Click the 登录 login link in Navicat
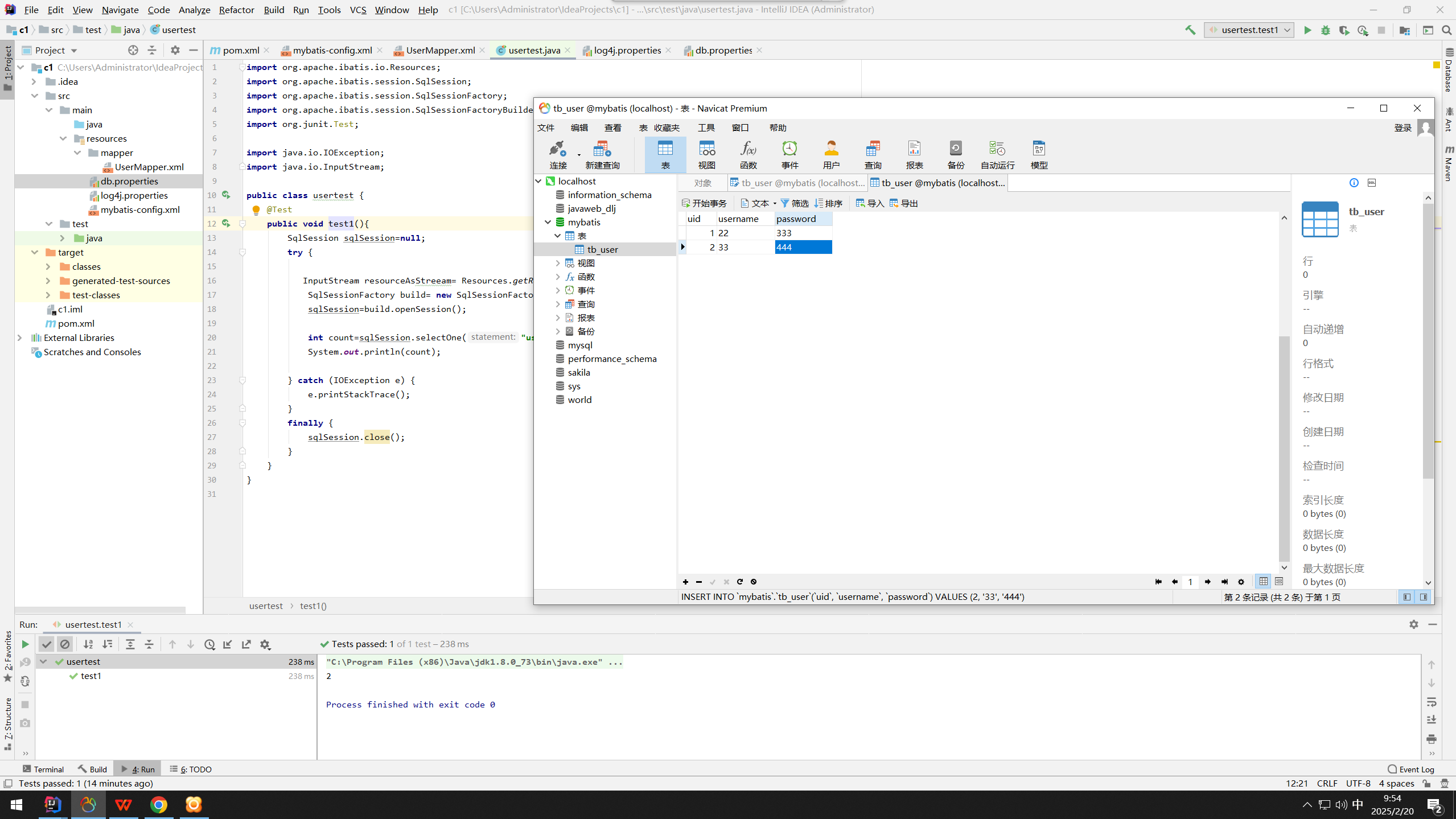The image size is (1456, 819). pyautogui.click(x=1402, y=127)
